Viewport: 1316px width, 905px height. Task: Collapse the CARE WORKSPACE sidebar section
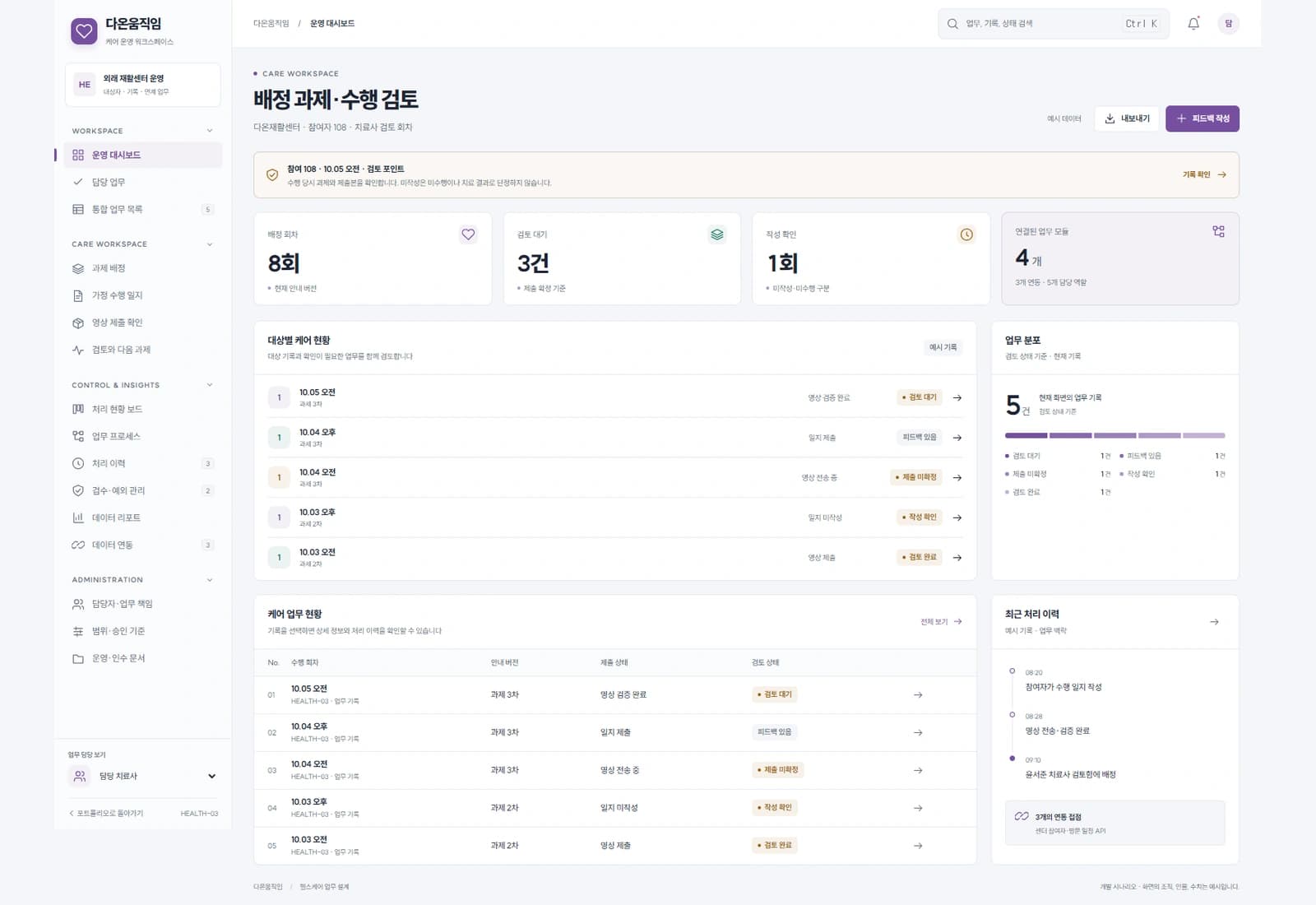[x=210, y=244]
